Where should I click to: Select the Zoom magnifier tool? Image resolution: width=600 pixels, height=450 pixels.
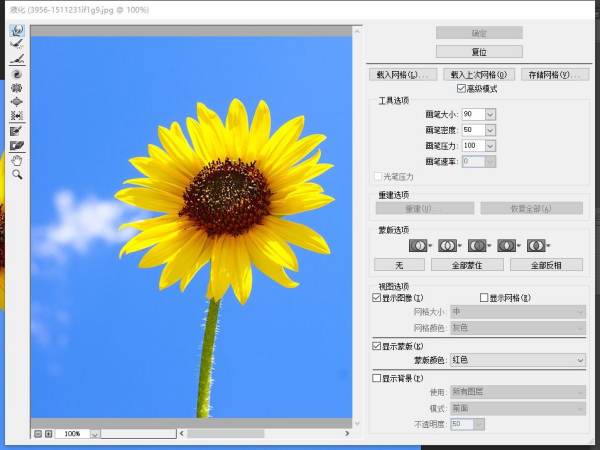pos(16,174)
